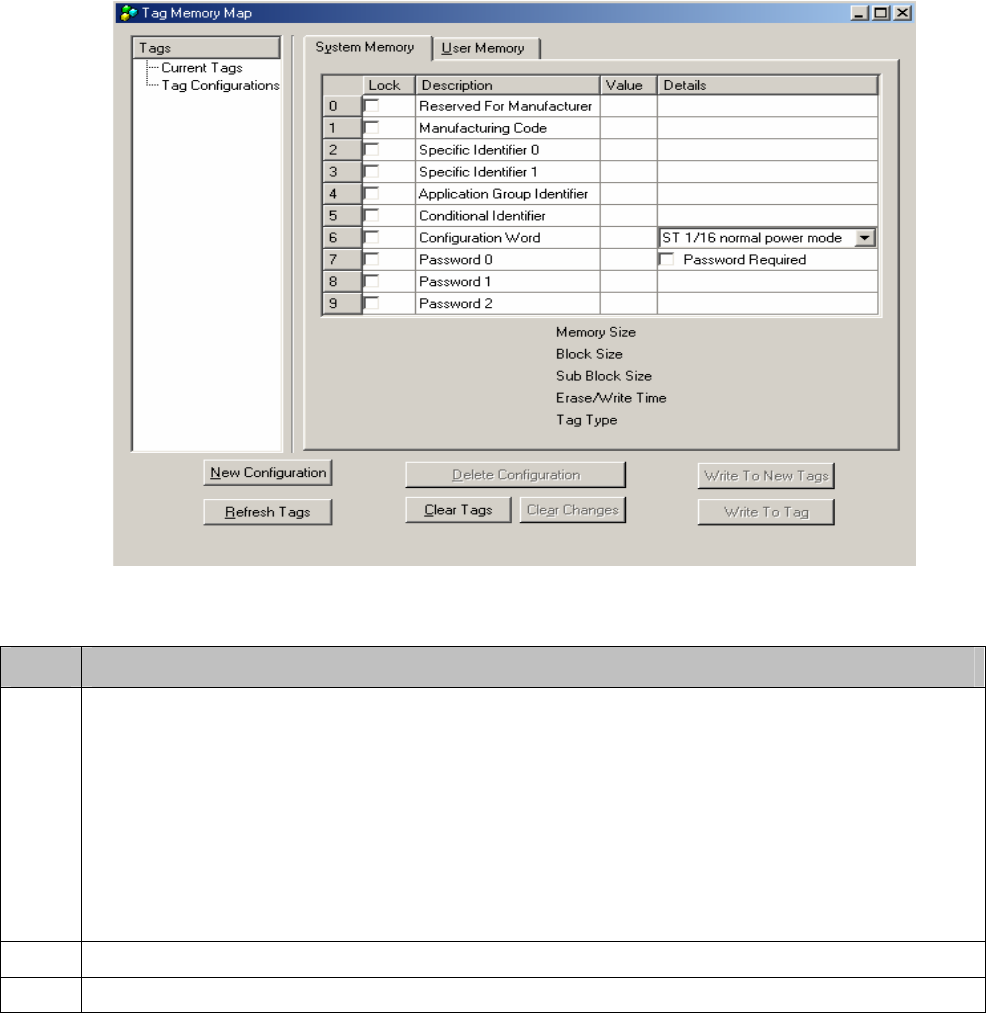Image resolution: width=986 pixels, height=1013 pixels.
Task: Click the Tags tree header
Action: [206, 48]
